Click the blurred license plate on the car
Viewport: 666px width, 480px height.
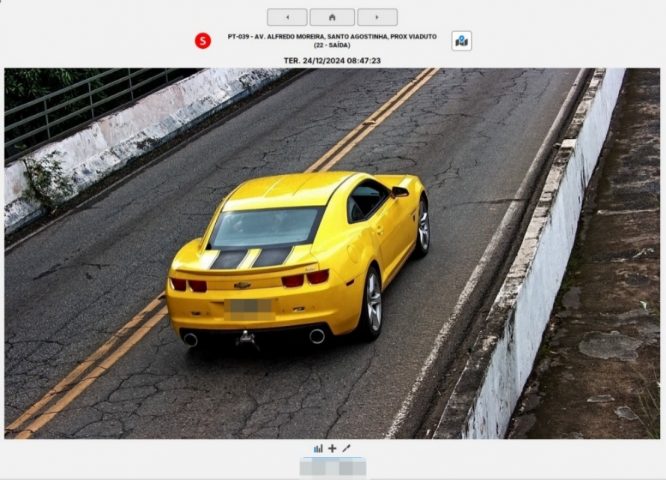(250, 309)
